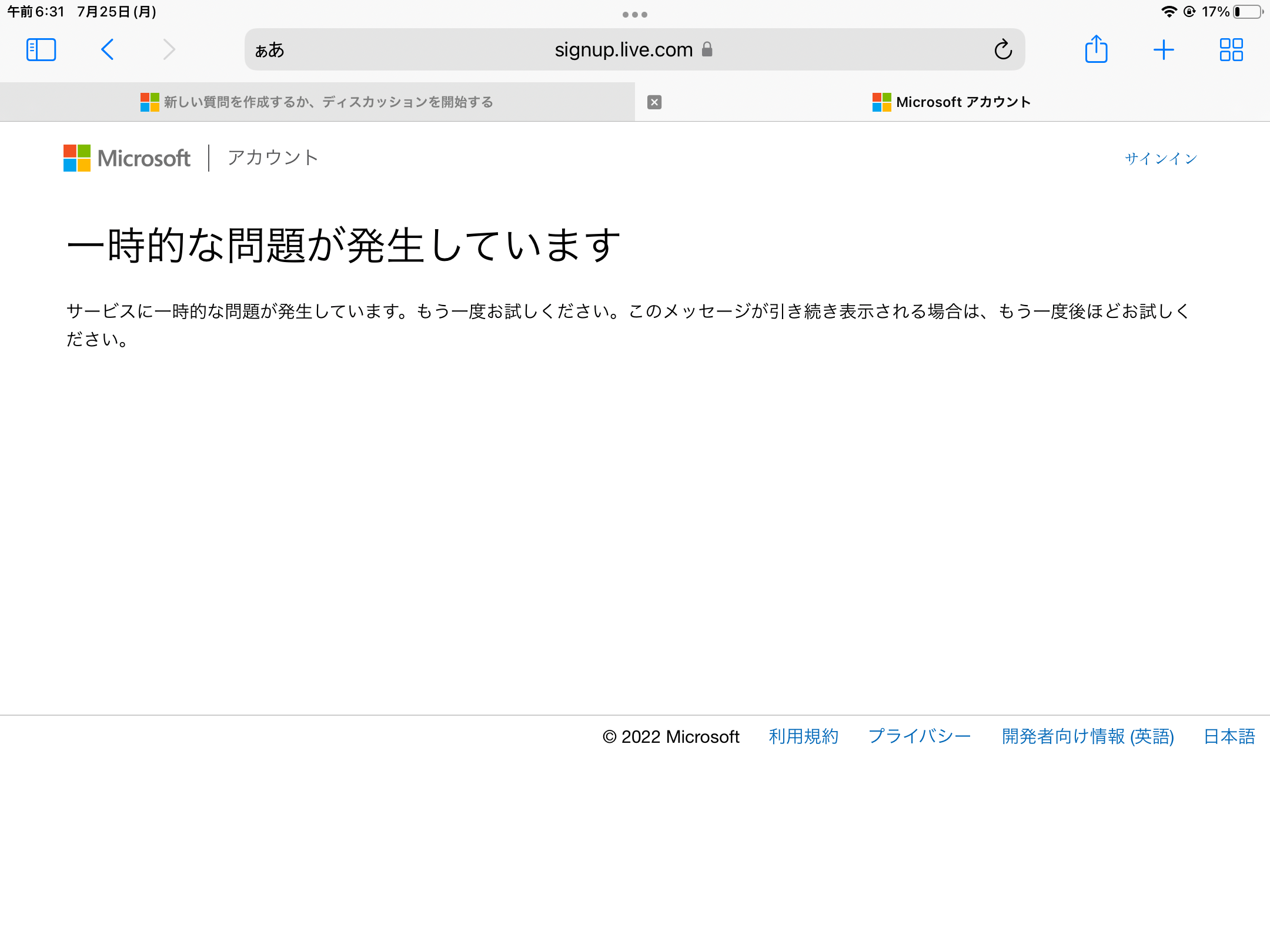Open the ああ page format menu
This screenshot has width=1270, height=952.
(x=270, y=51)
